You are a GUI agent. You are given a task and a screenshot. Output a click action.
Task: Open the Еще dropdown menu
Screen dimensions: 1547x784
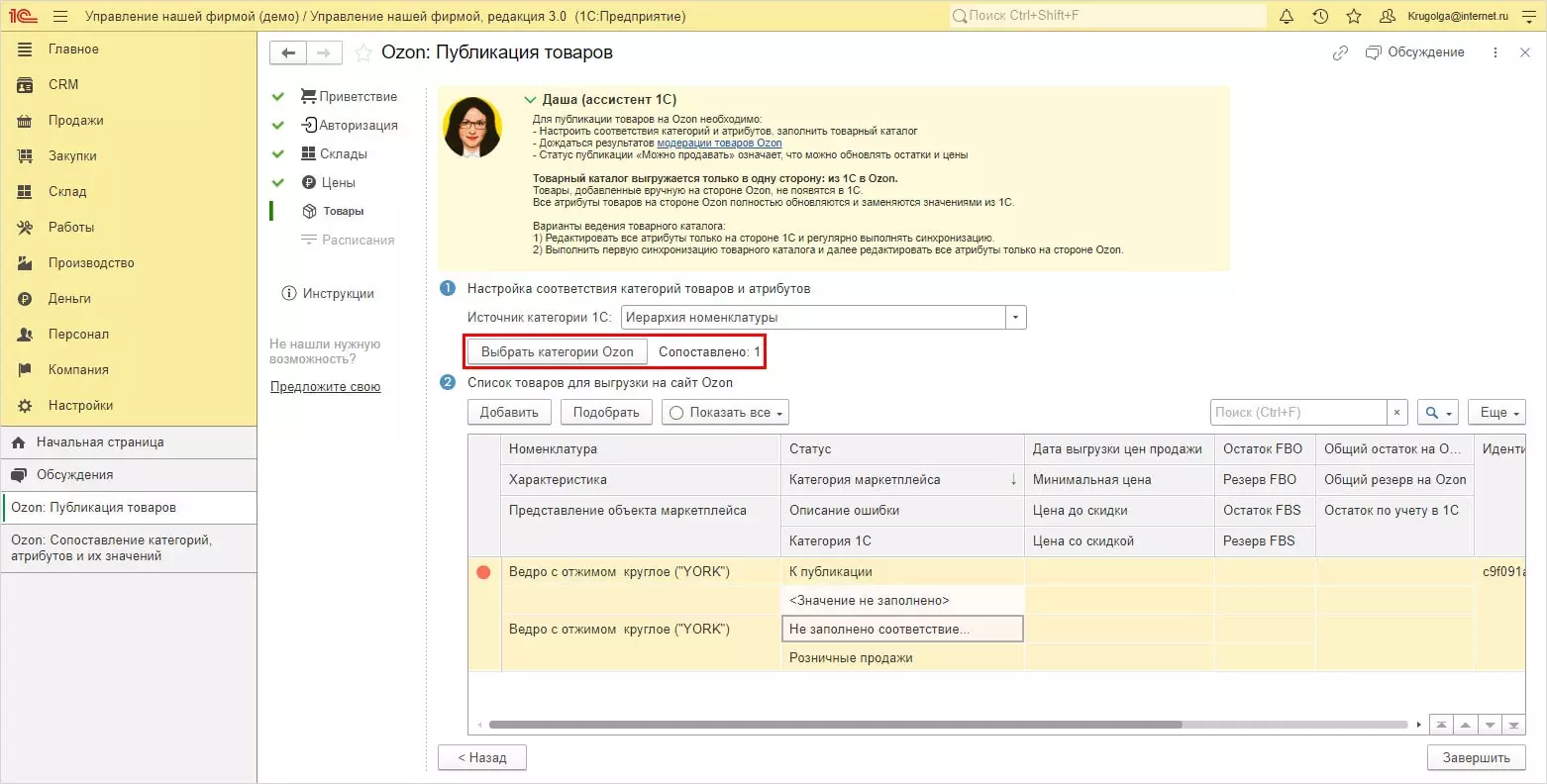point(1496,413)
